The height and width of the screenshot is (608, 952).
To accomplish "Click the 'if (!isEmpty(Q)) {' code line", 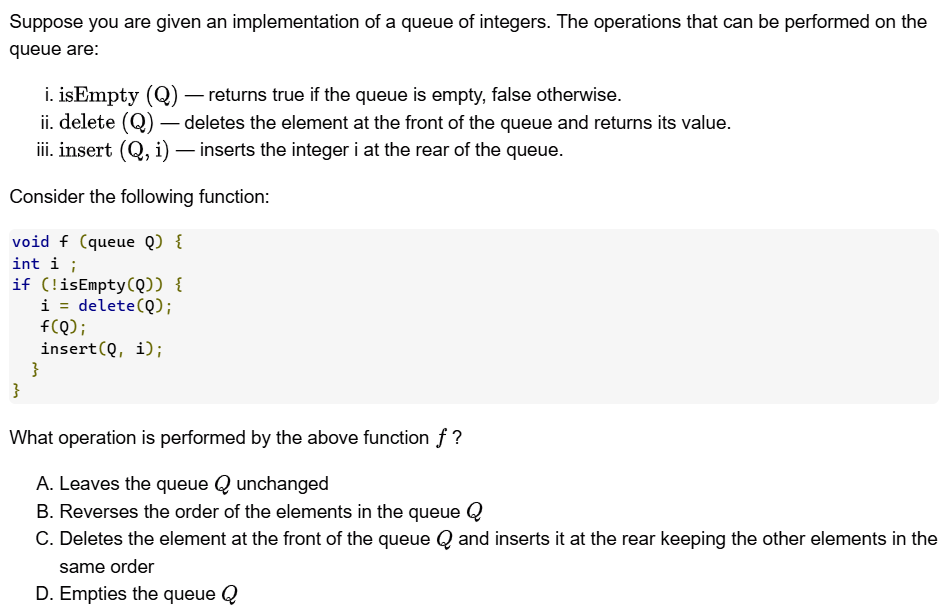I will click(96, 284).
